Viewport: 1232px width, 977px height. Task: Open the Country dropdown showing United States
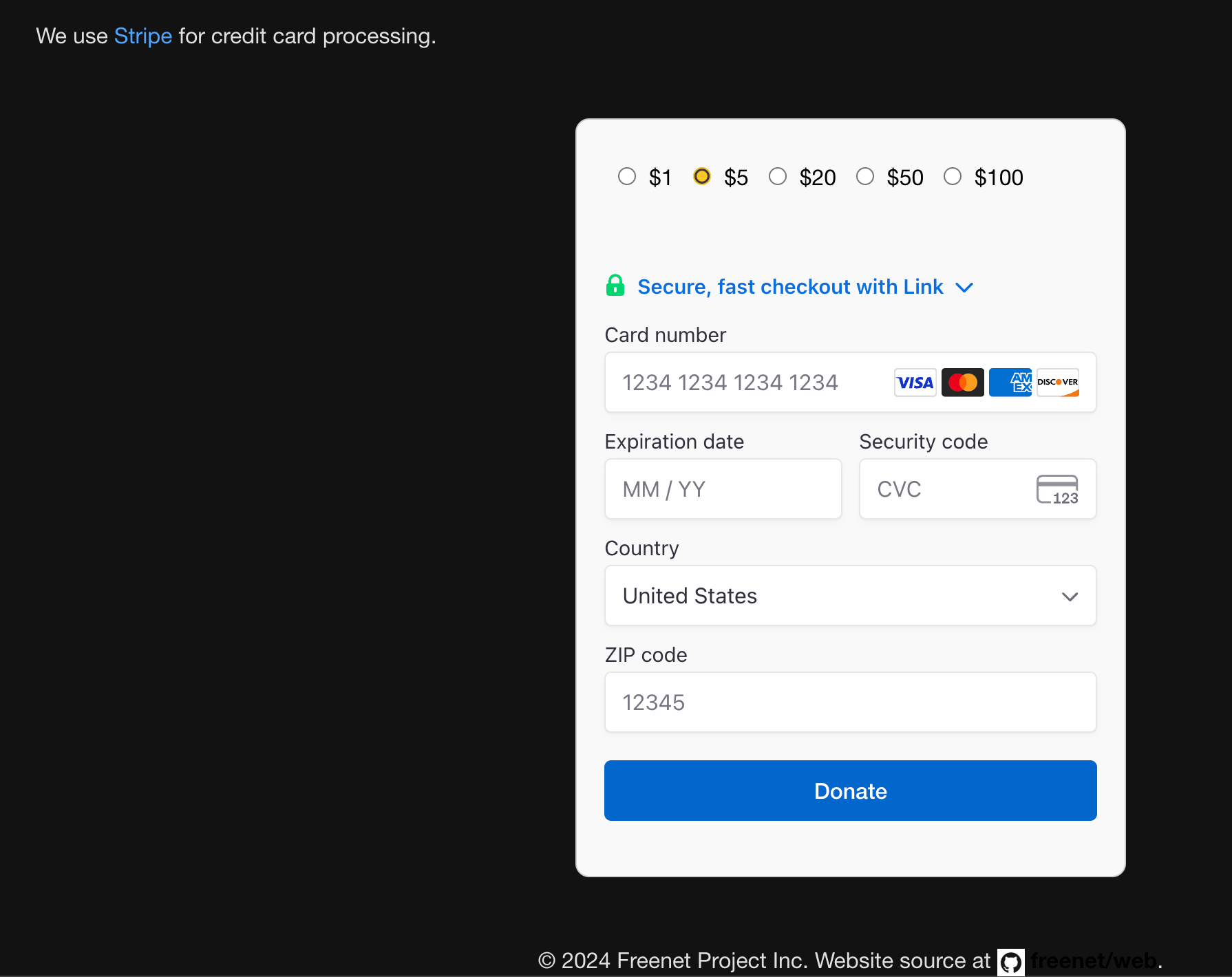851,596
